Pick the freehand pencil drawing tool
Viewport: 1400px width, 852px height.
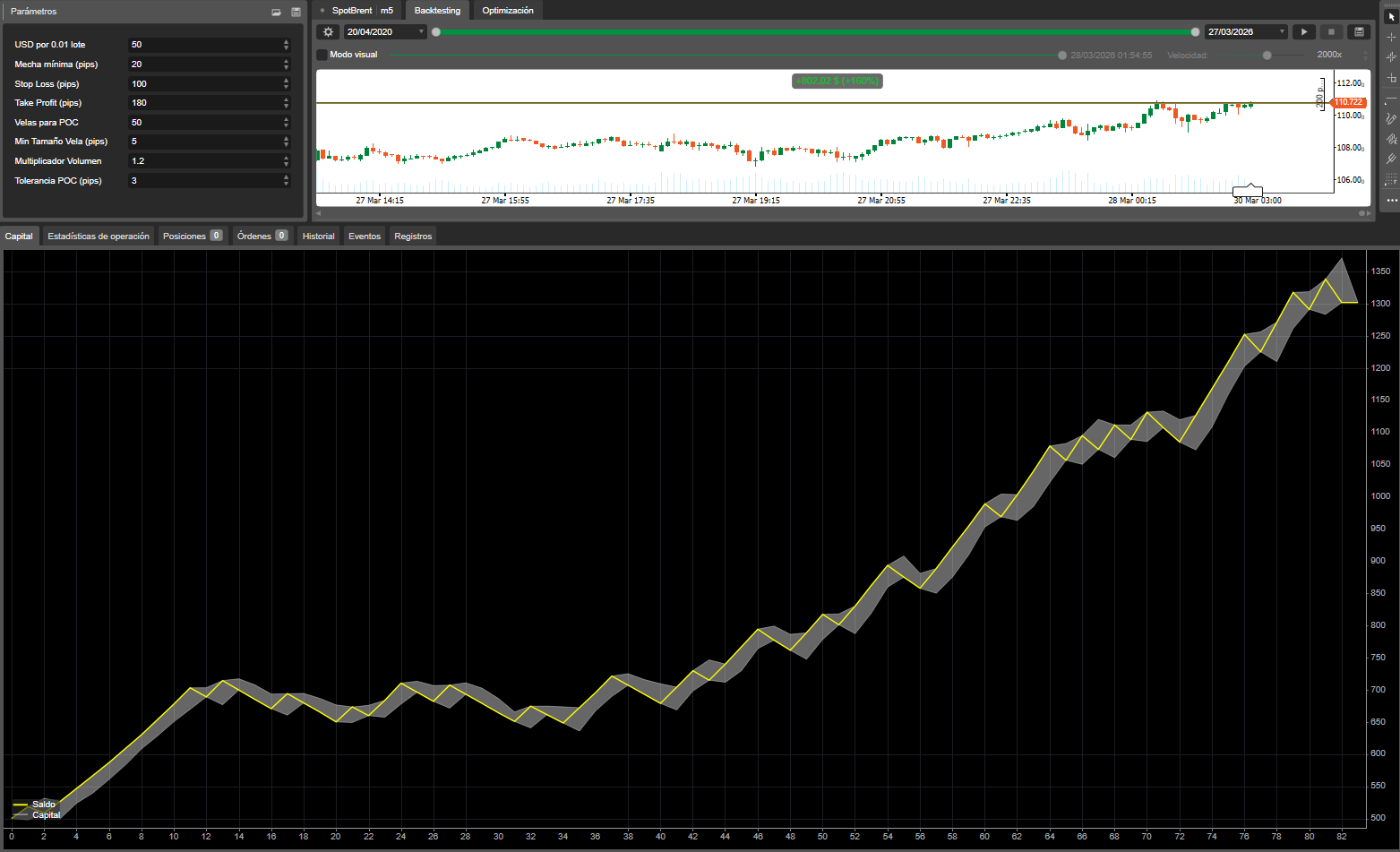click(x=1391, y=118)
